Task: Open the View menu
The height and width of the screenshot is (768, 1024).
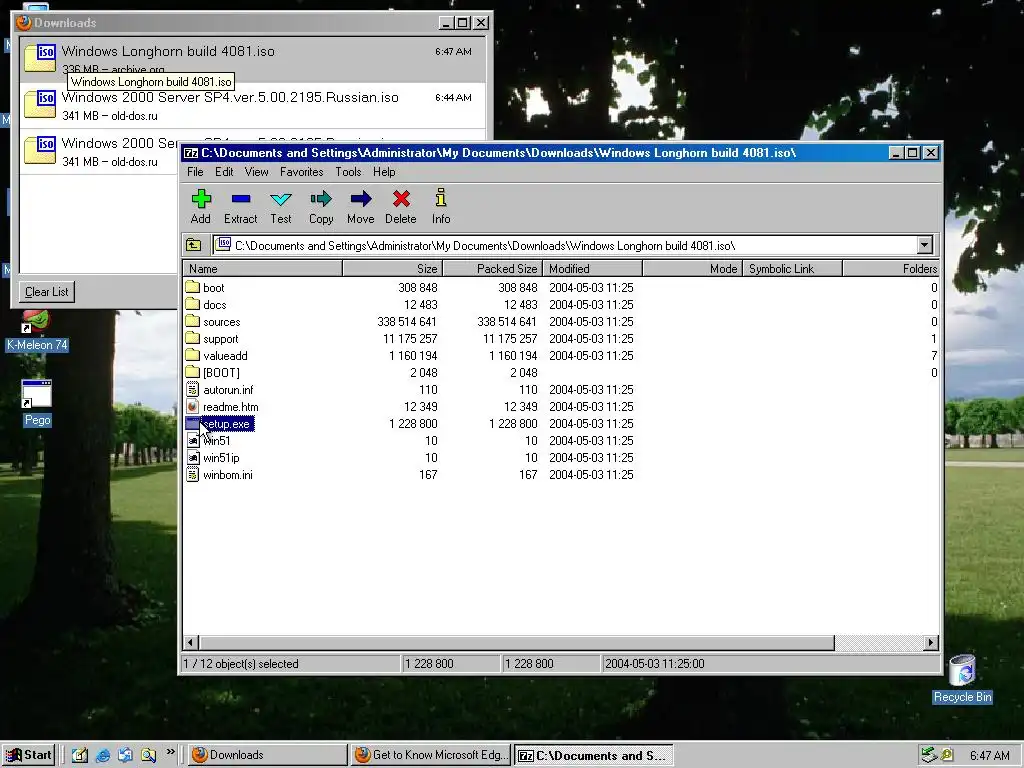Action: (x=257, y=172)
